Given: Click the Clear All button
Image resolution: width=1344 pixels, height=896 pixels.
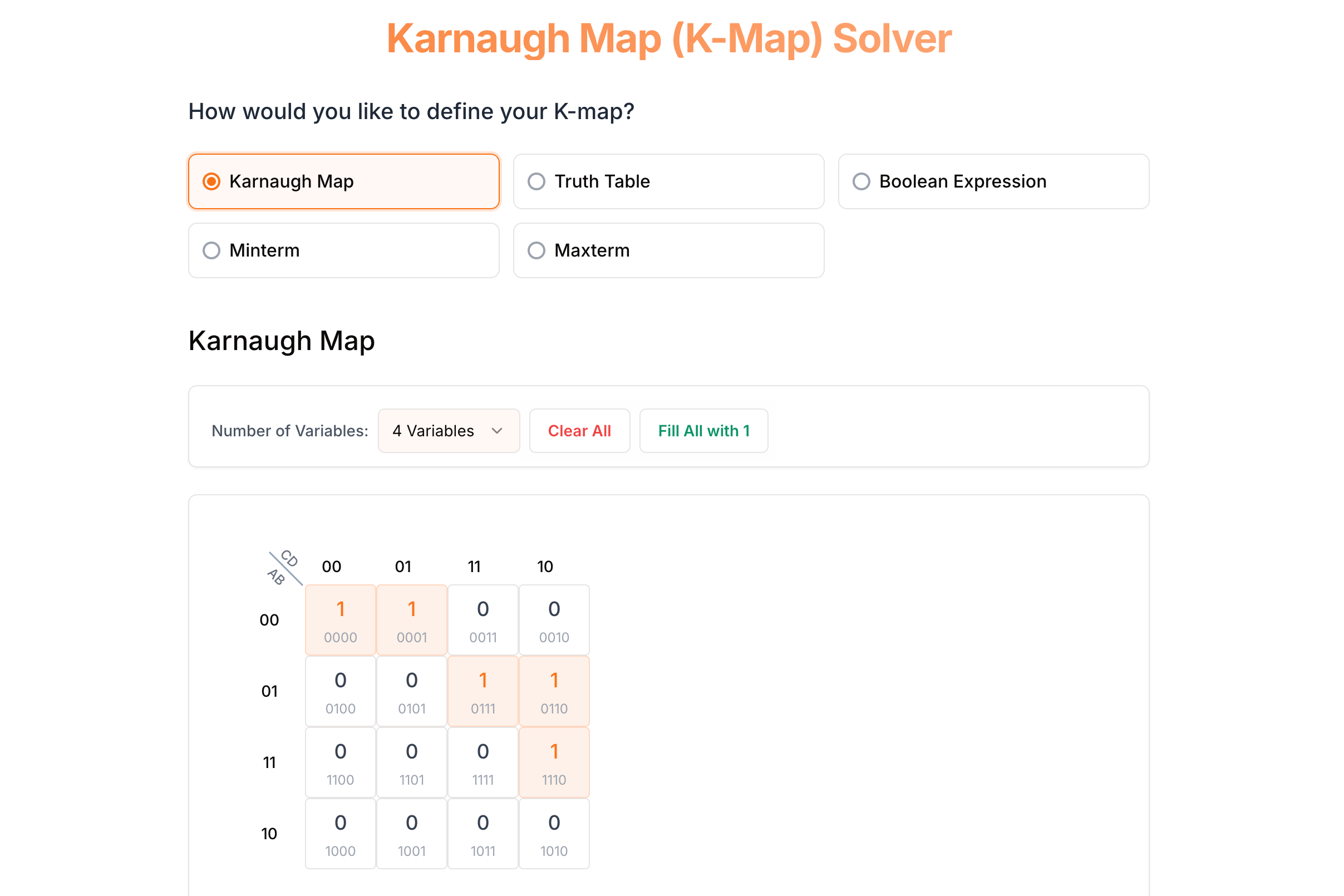Looking at the screenshot, I should click(579, 431).
